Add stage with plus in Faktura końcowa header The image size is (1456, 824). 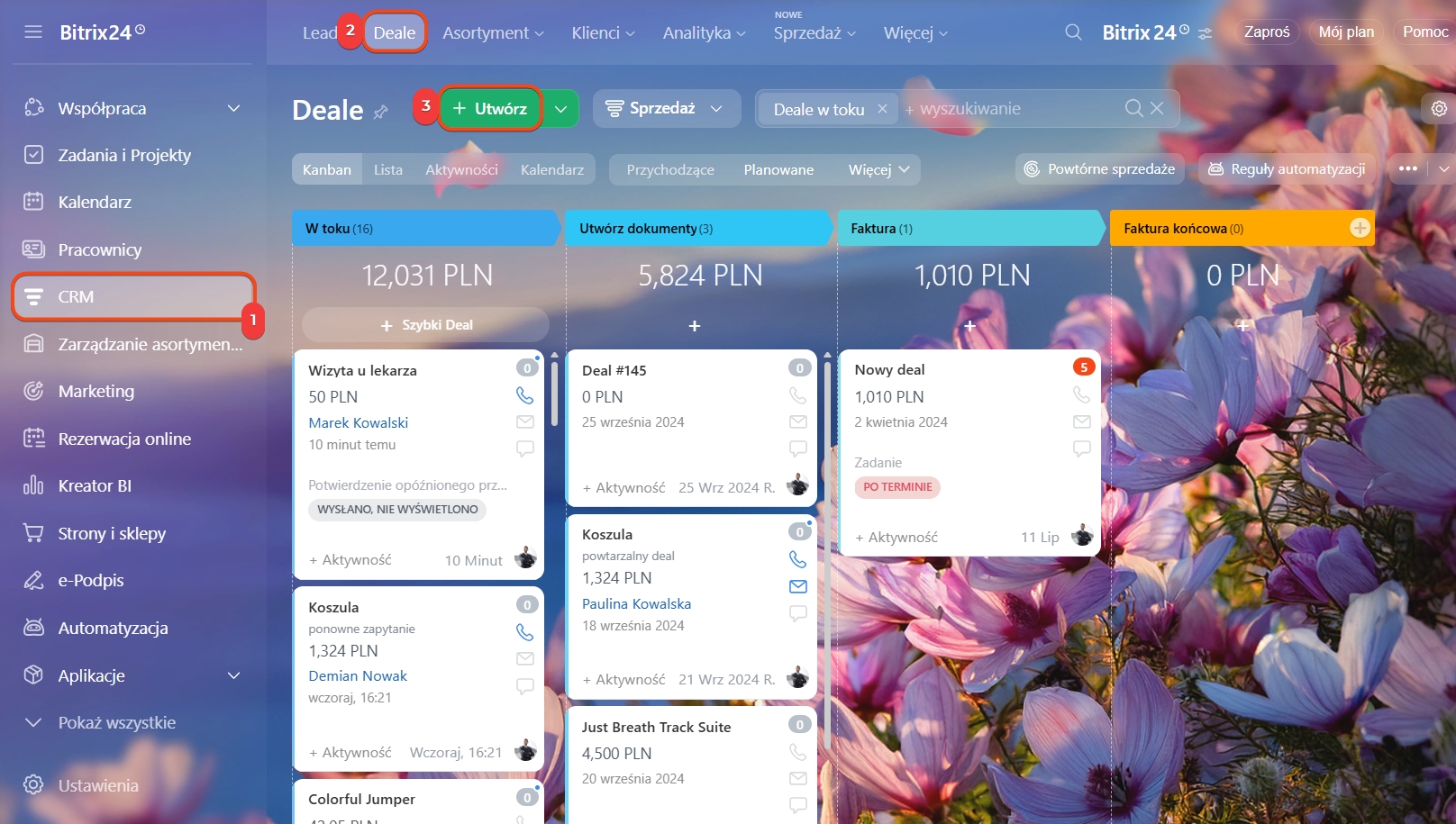click(x=1360, y=228)
